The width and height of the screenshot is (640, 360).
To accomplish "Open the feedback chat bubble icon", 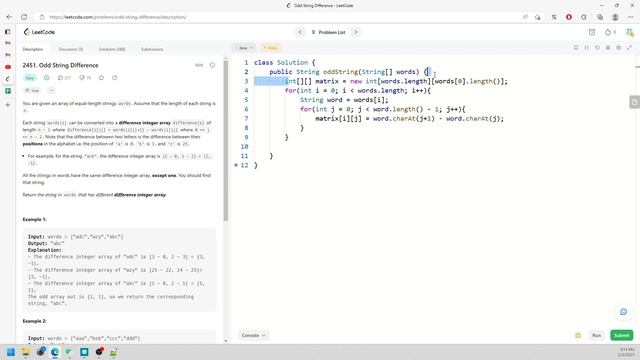I will 623,312.
